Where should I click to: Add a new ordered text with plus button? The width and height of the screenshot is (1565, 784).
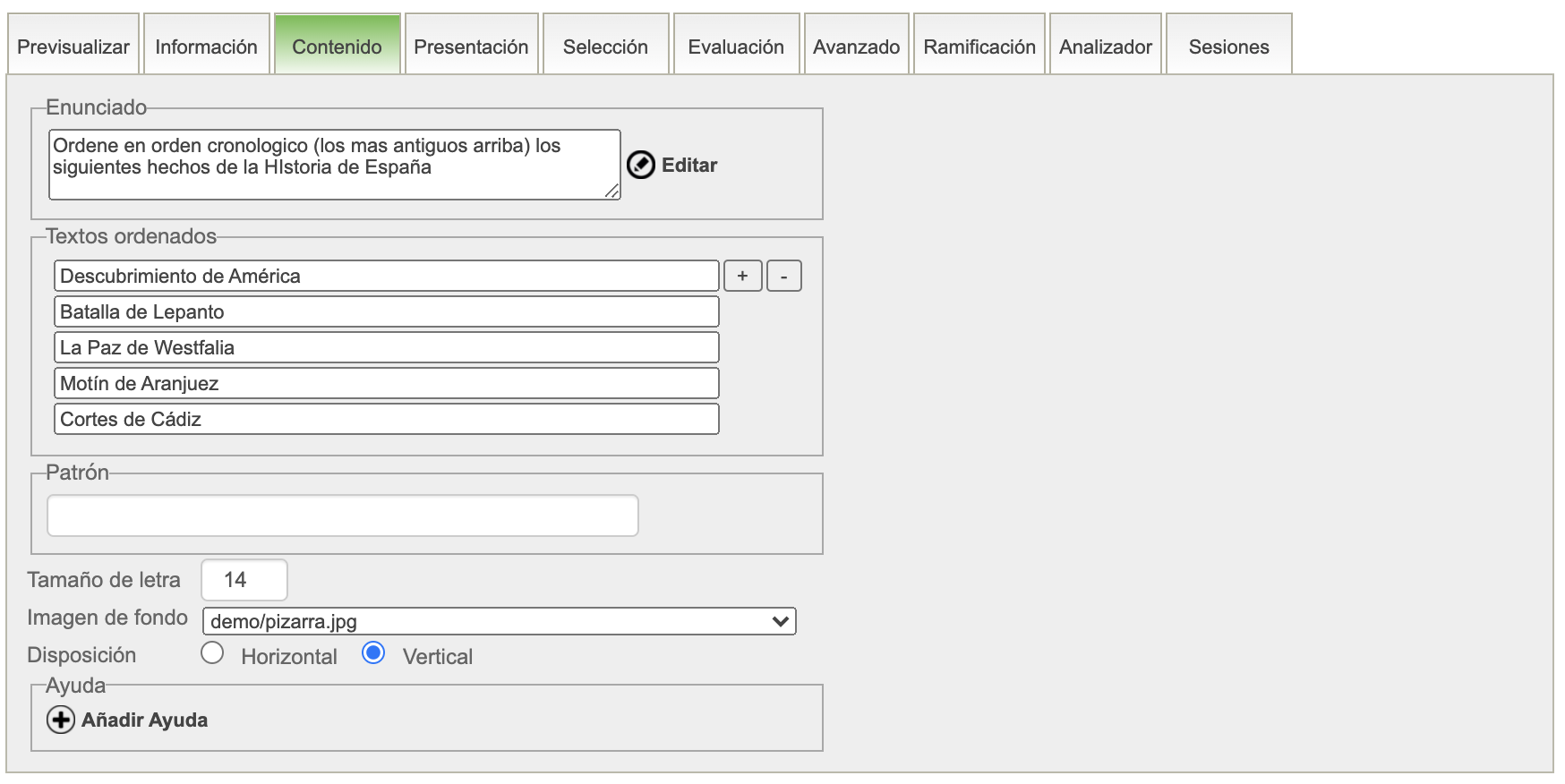coord(742,276)
